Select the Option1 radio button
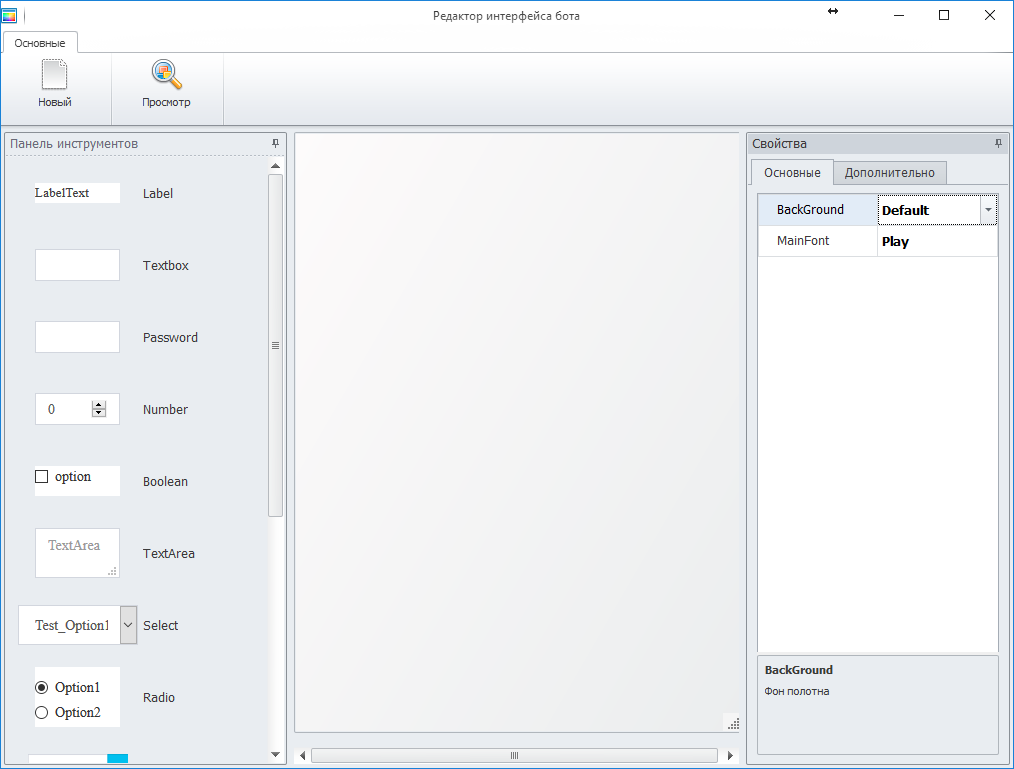Image resolution: width=1014 pixels, height=769 pixels. [41, 688]
